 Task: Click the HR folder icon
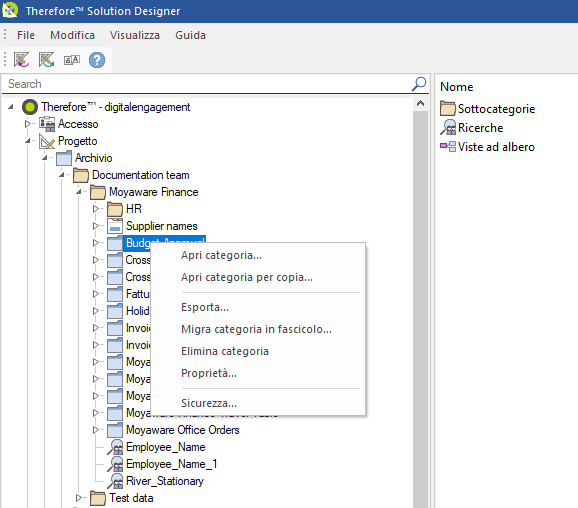115,209
